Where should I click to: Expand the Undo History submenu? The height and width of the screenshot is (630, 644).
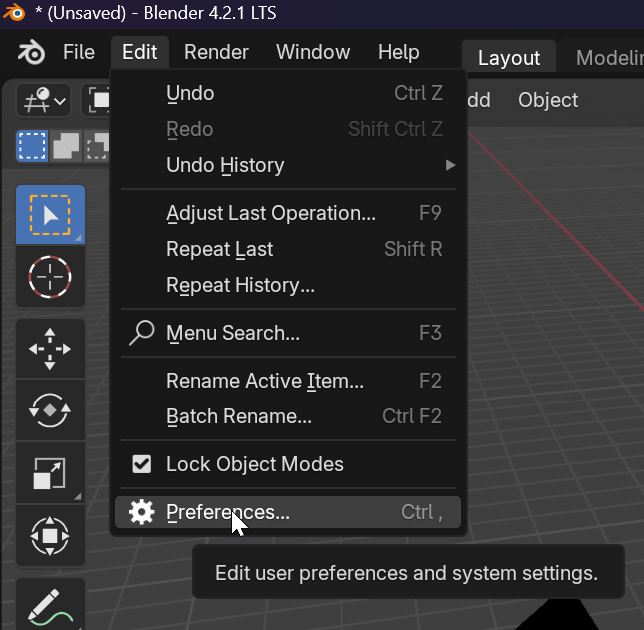(x=288, y=165)
